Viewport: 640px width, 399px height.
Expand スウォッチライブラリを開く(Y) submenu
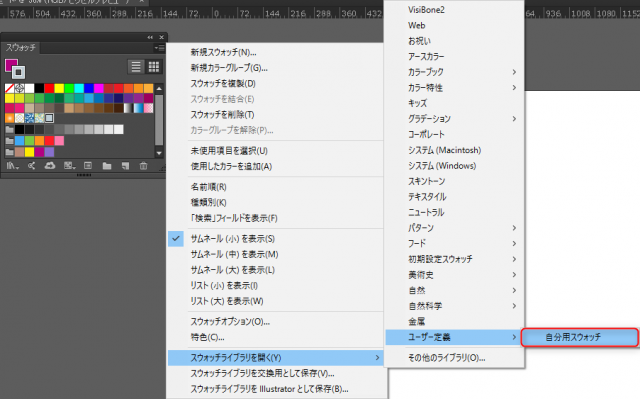[x=276, y=358]
